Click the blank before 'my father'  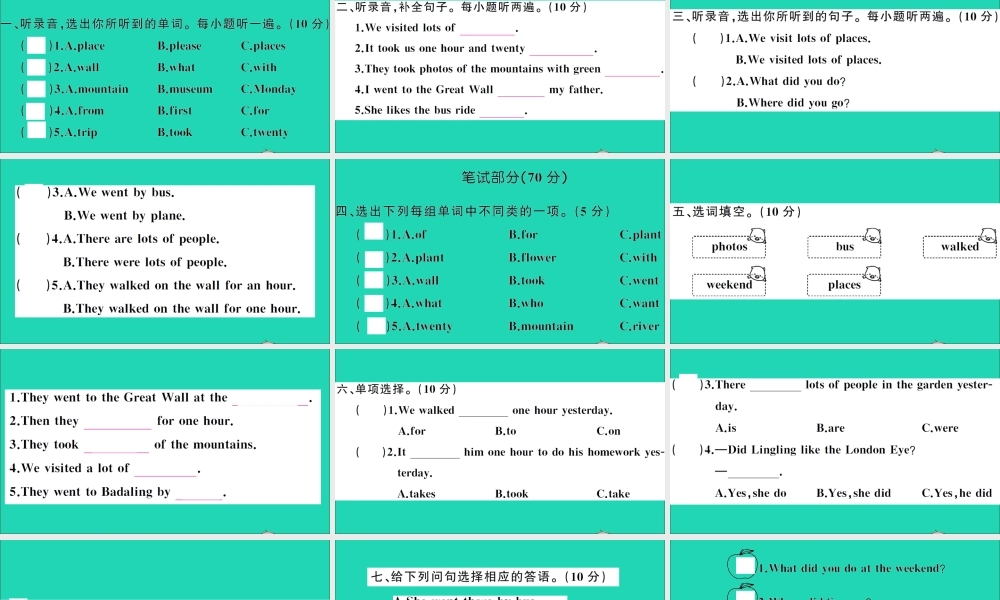click(x=521, y=93)
